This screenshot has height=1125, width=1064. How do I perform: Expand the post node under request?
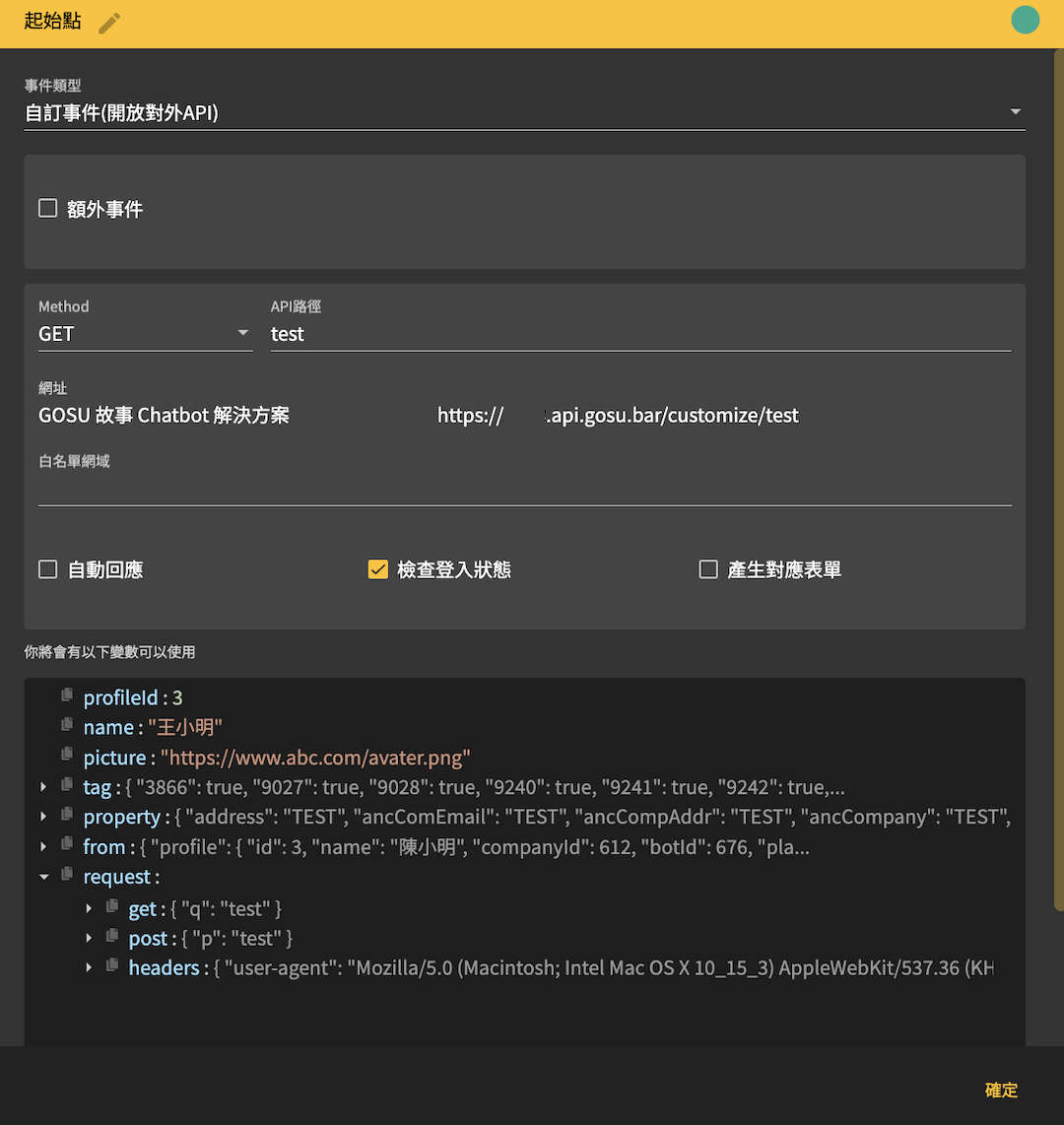tap(89, 938)
